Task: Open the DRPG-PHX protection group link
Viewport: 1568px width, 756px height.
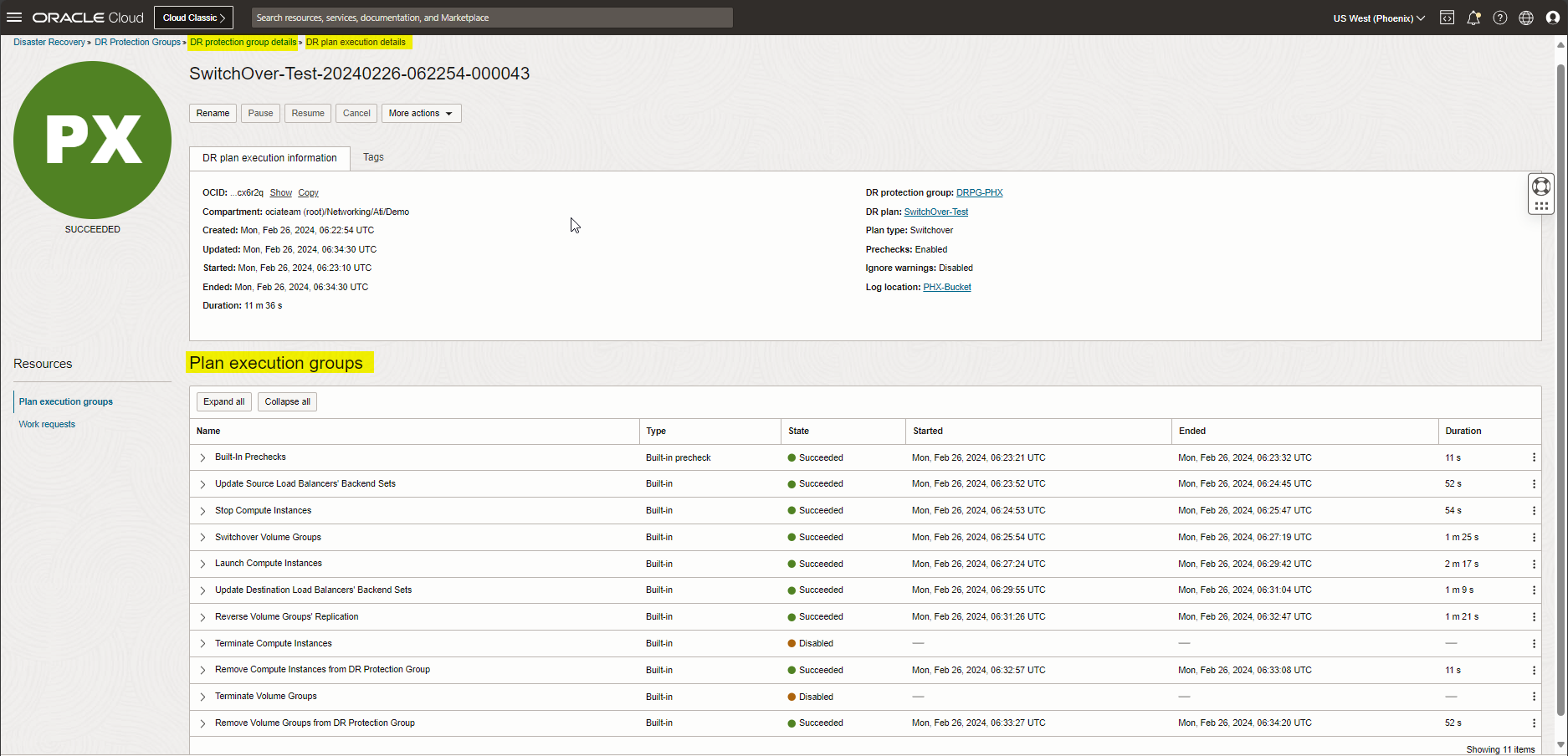Action: (x=979, y=193)
